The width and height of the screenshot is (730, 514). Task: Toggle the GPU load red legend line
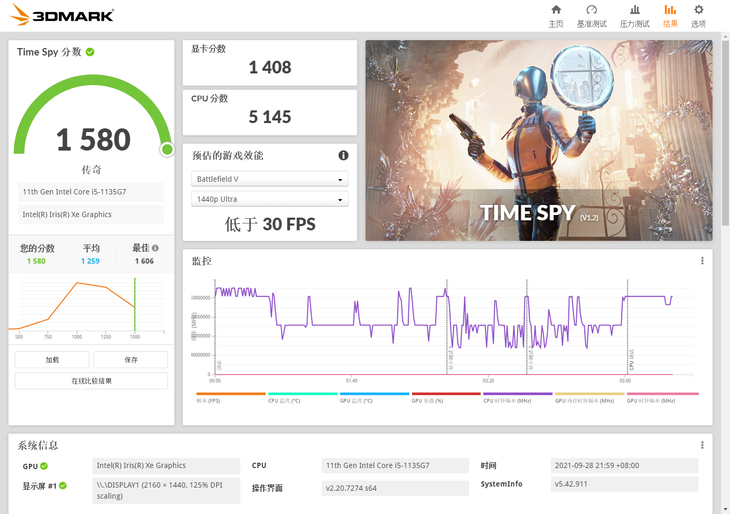(446, 398)
